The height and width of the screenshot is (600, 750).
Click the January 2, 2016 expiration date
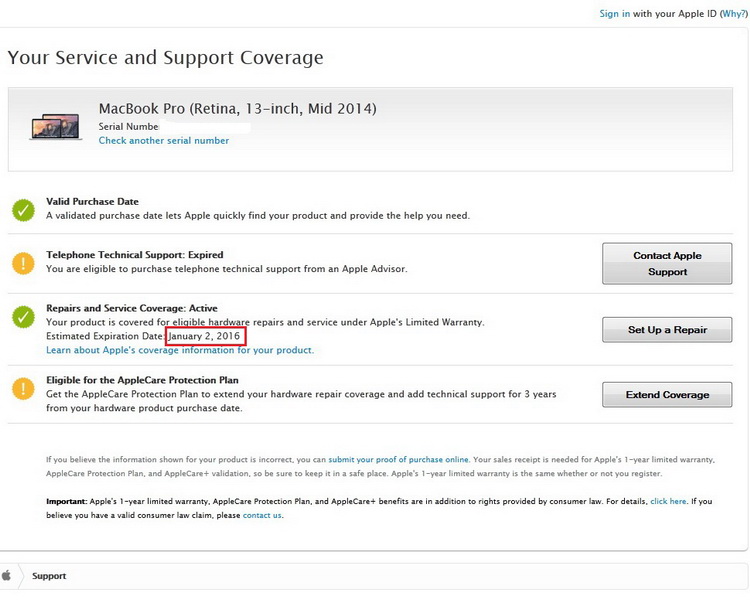click(x=205, y=337)
